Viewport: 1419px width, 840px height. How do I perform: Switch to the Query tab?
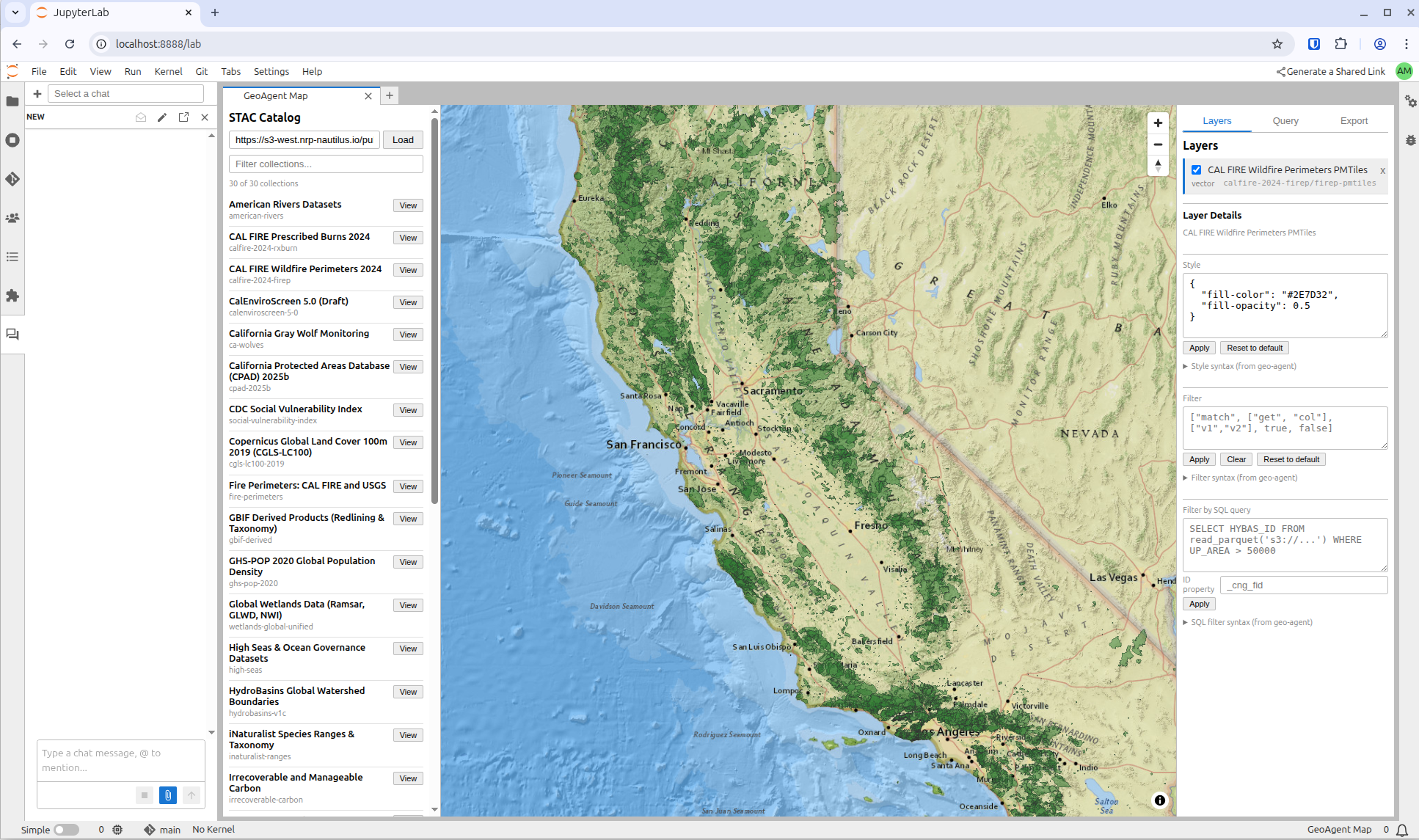point(1285,121)
